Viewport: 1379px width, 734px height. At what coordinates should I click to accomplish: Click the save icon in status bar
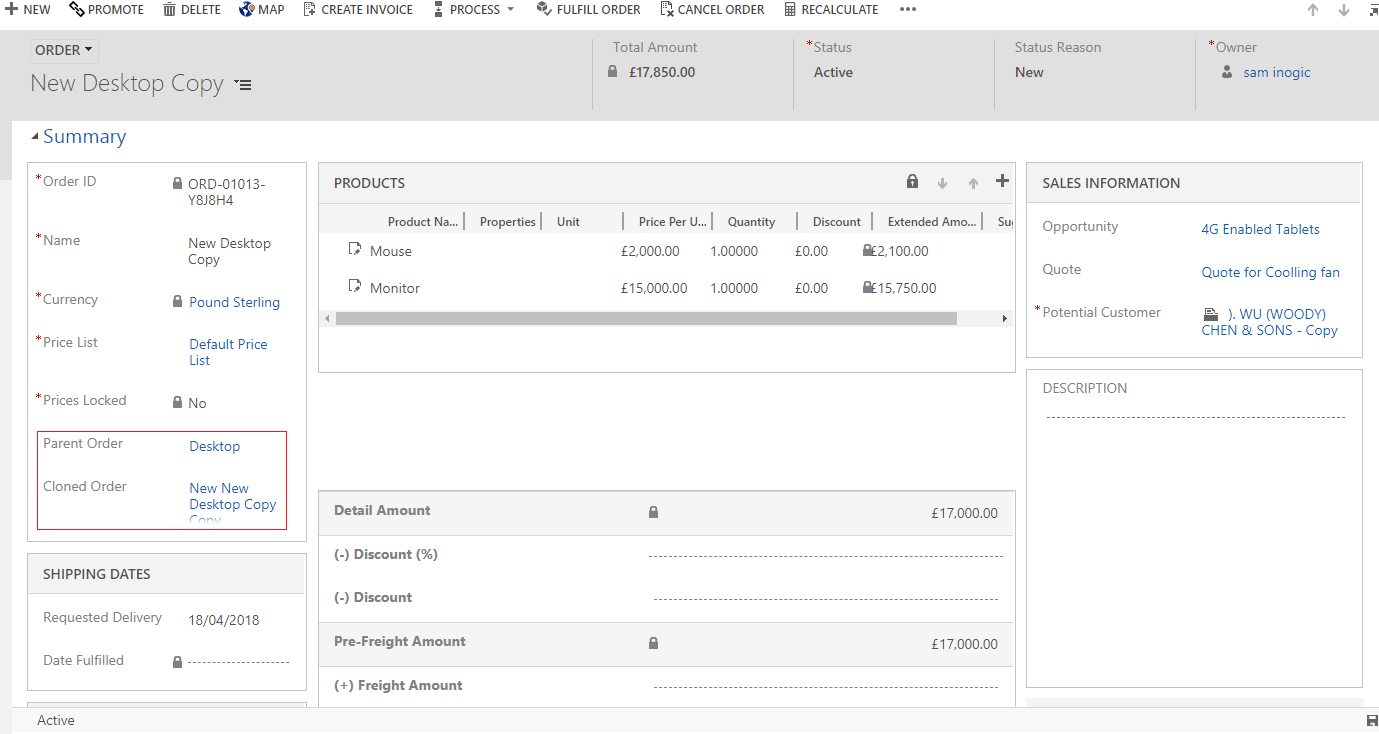[x=1372, y=721]
